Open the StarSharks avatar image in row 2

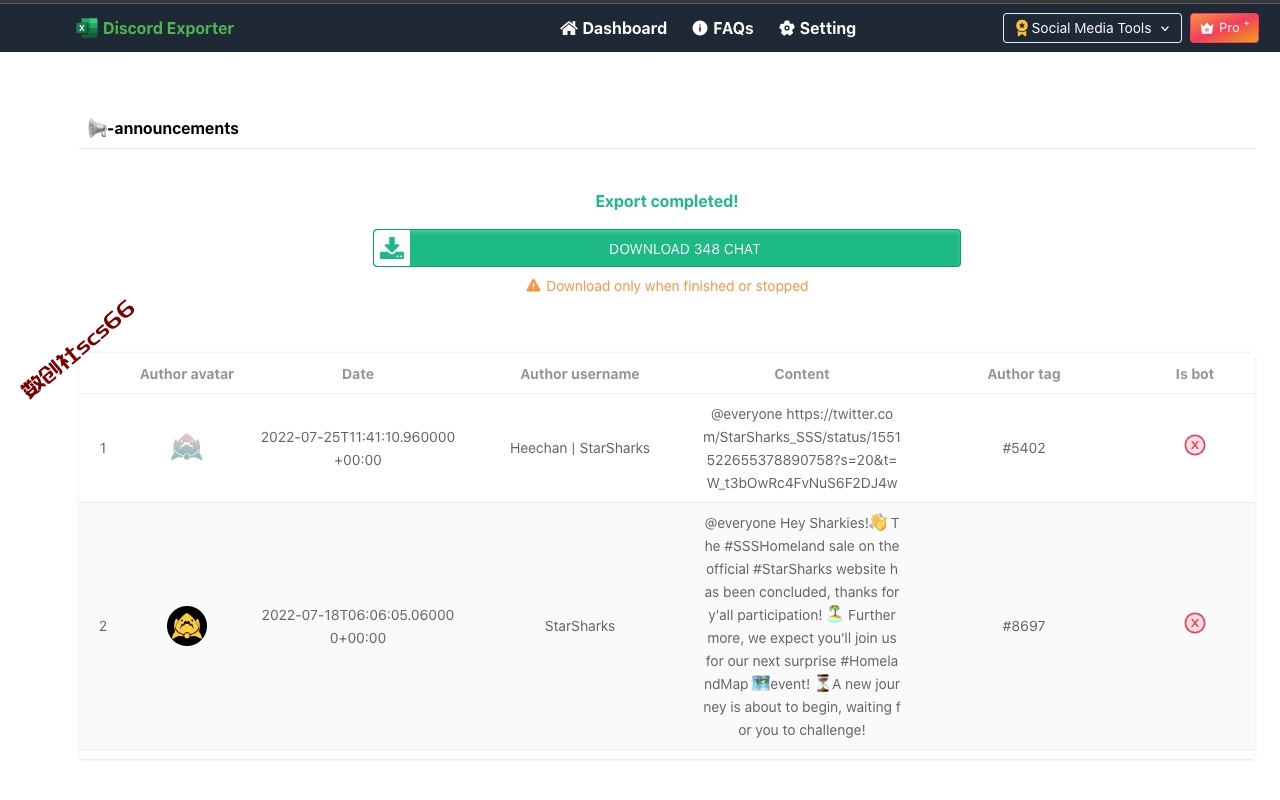187,626
